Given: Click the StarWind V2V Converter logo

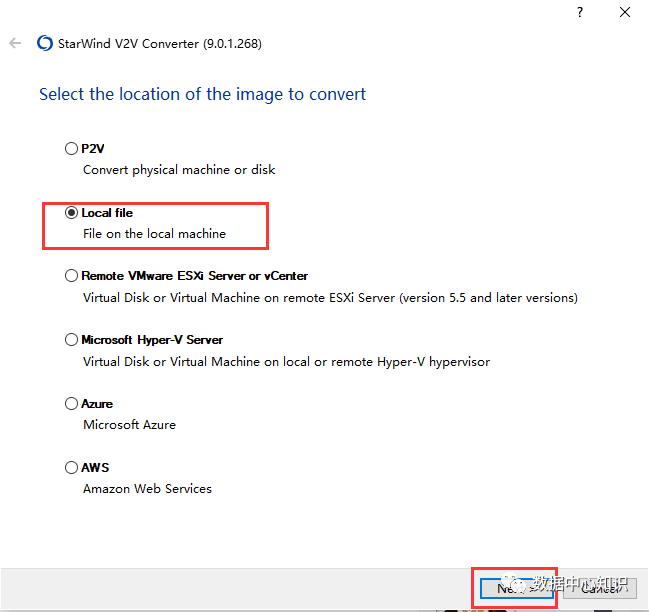Looking at the screenshot, I should (x=44, y=44).
